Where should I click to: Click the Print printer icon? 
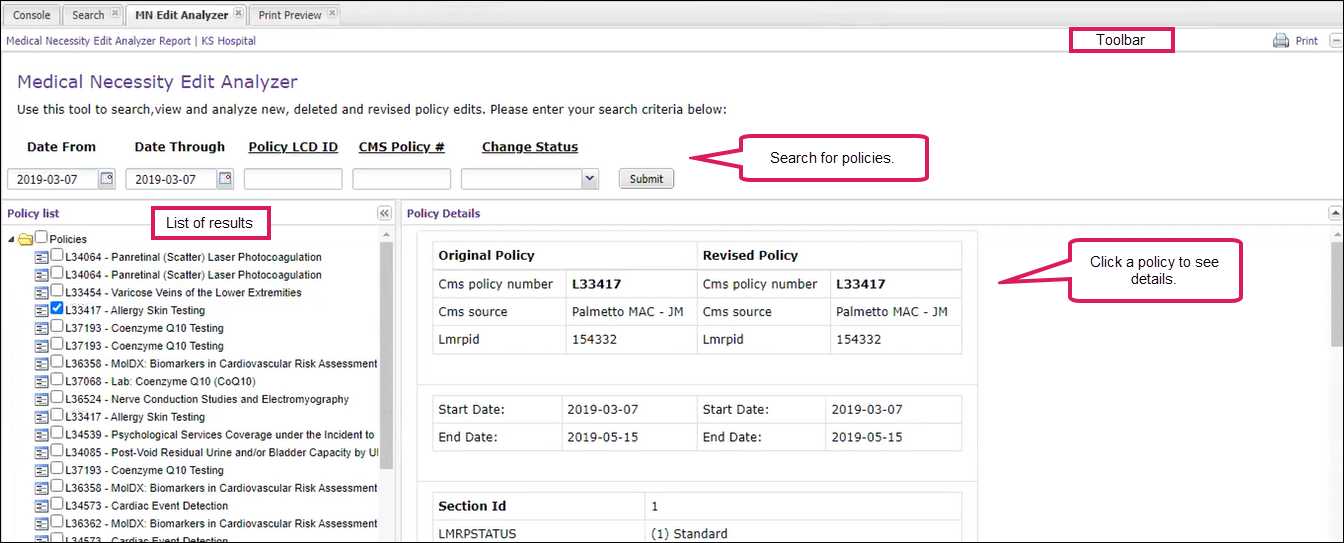[x=1281, y=41]
